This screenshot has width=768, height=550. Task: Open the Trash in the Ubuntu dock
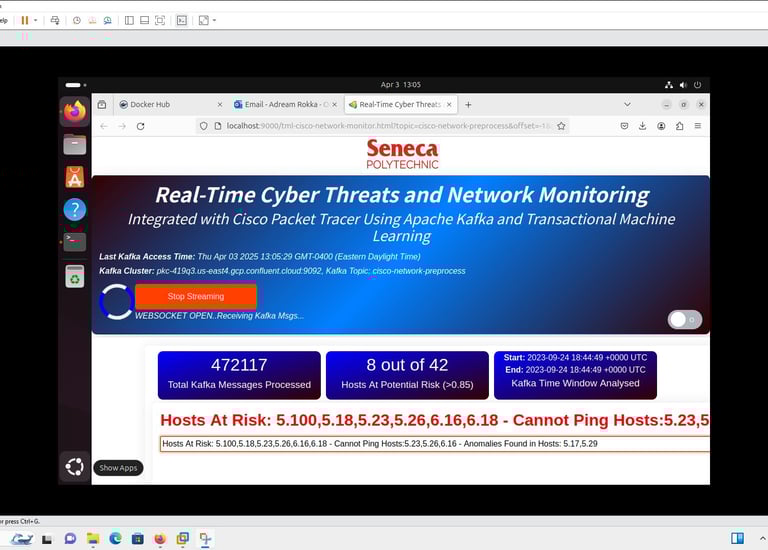74,276
